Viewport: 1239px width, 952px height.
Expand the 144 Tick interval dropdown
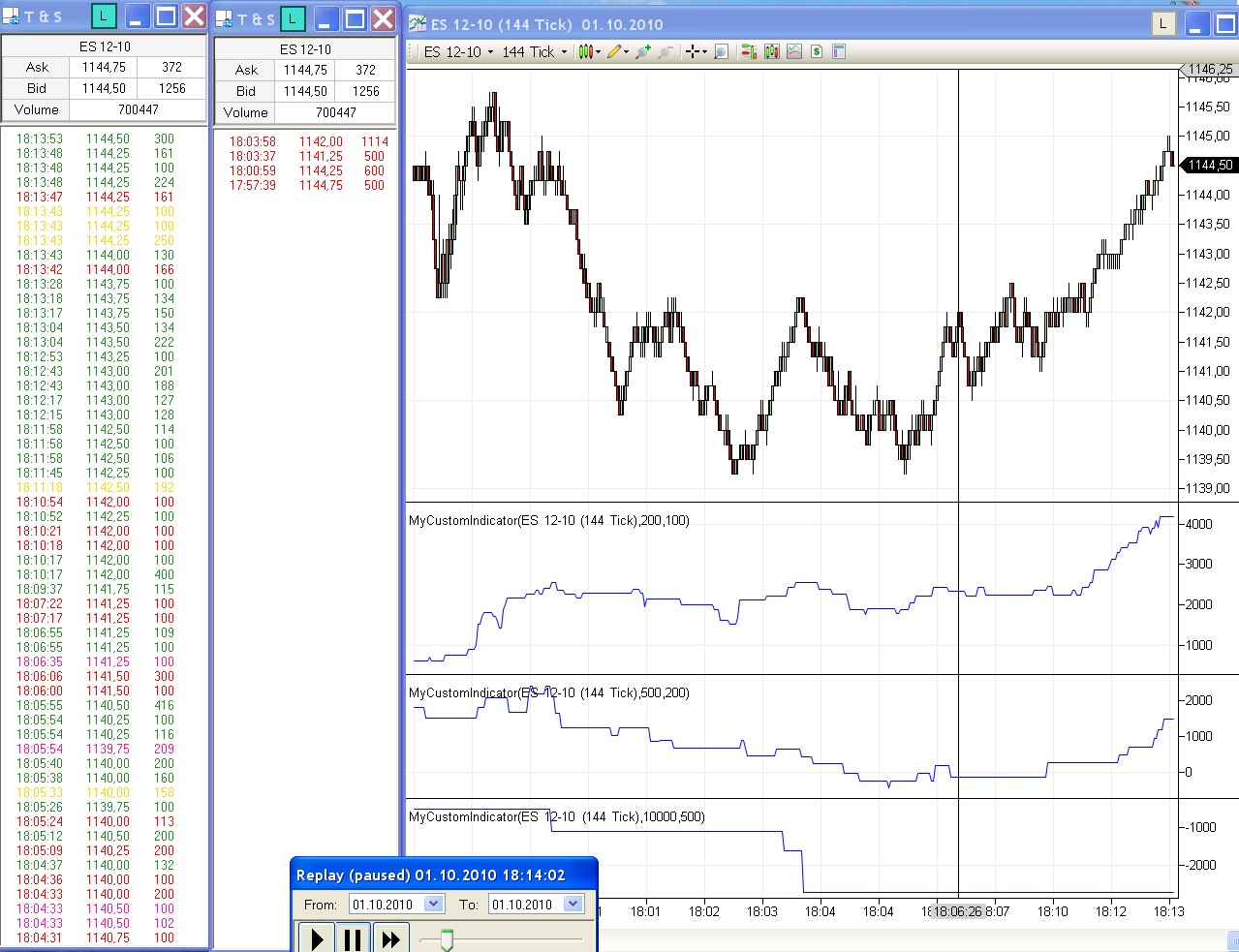[x=564, y=52]
